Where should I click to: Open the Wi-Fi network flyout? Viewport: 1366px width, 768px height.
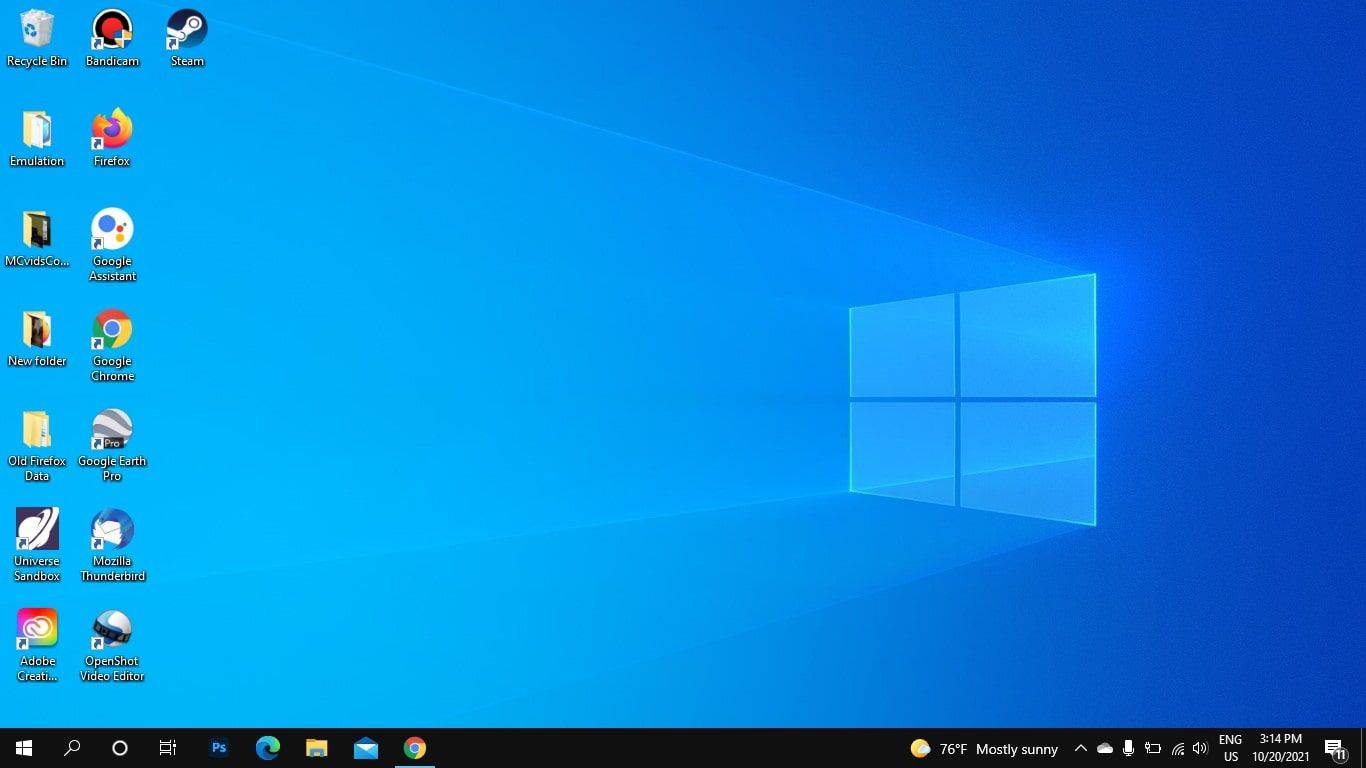(1177, 748)
